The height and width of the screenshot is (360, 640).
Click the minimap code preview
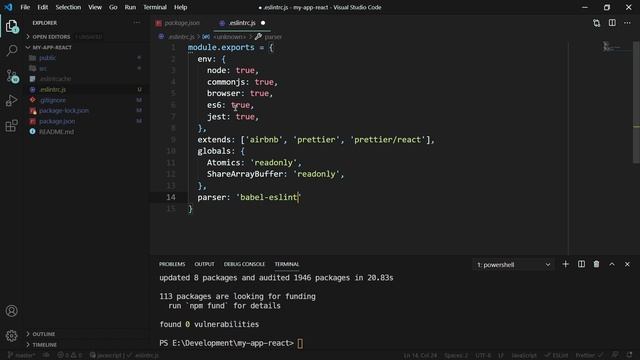click(611, 47)
